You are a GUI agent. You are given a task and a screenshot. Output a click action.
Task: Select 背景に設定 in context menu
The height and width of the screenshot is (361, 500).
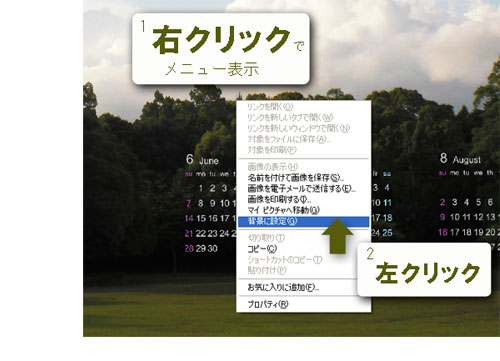(303, 221)
